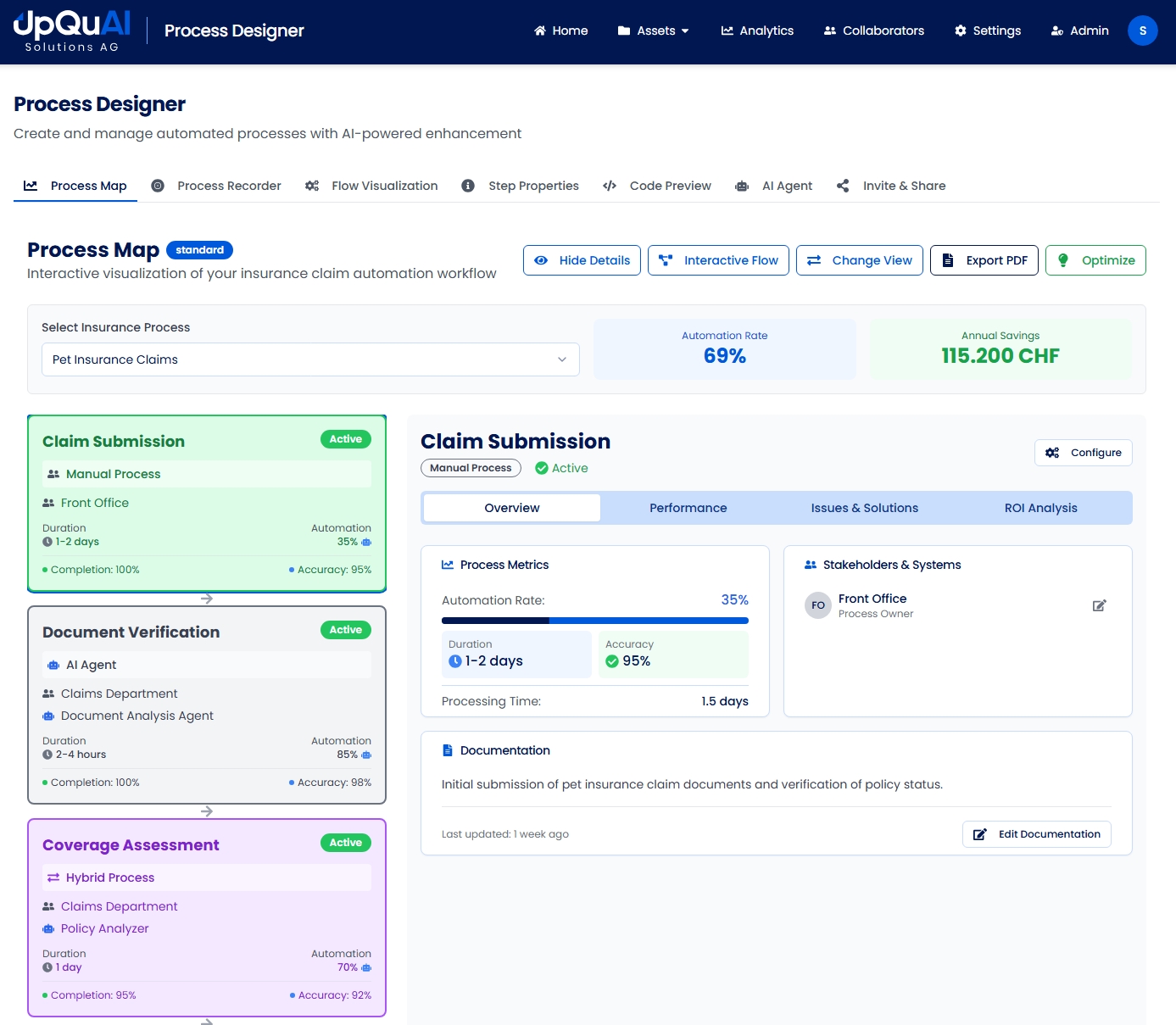Toggle the Active badge on Claim Submission
The width and height of the screenshot is (1176, 1025).
345,439
